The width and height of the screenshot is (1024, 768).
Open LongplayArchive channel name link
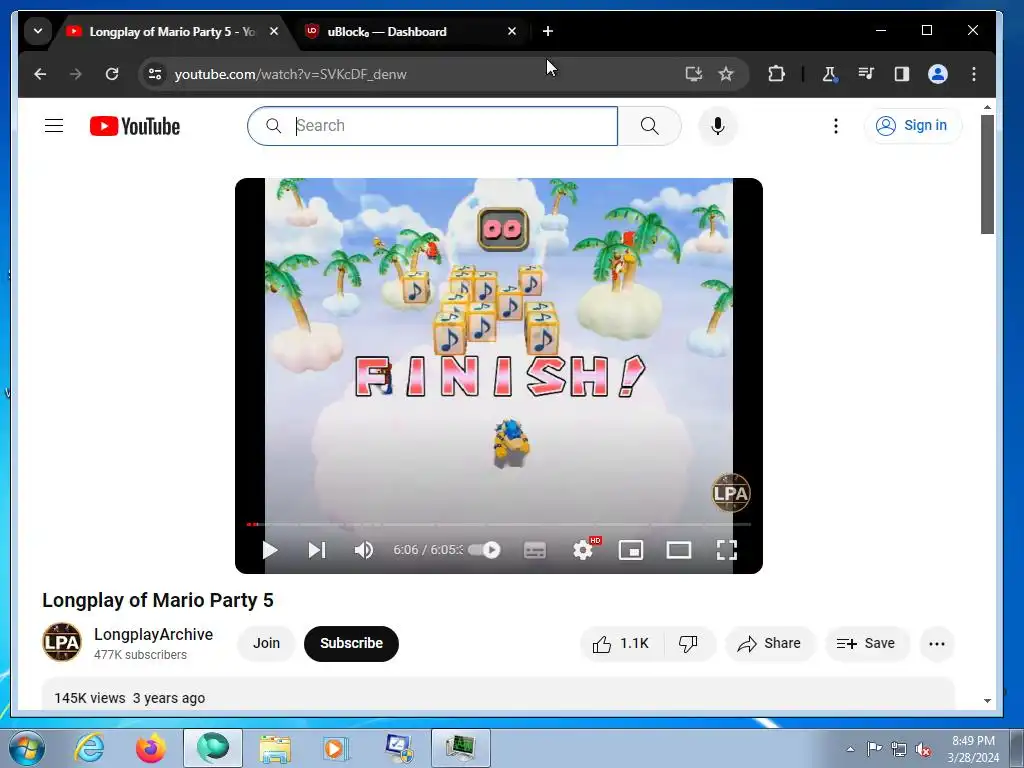tap(153, 634)
